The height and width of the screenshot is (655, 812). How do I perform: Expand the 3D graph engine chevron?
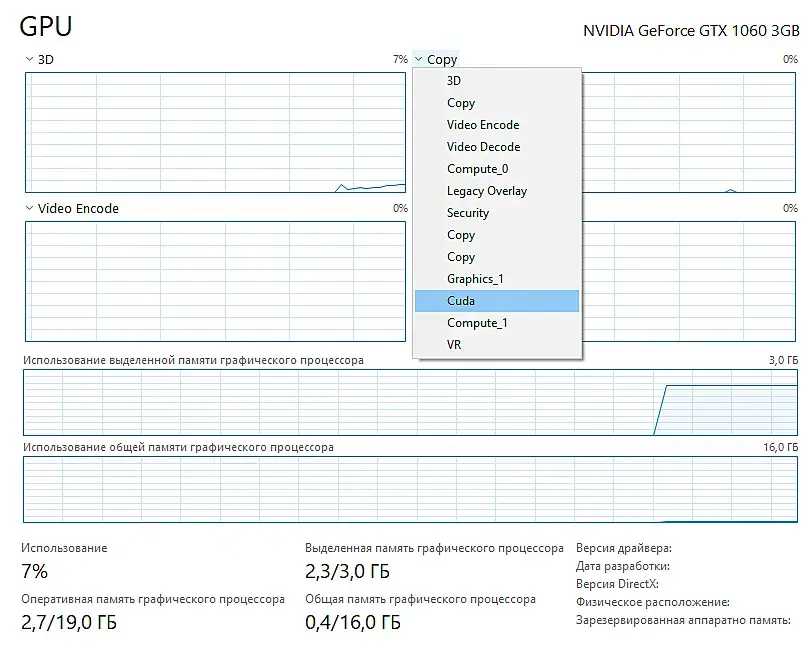tap(29, 60)
